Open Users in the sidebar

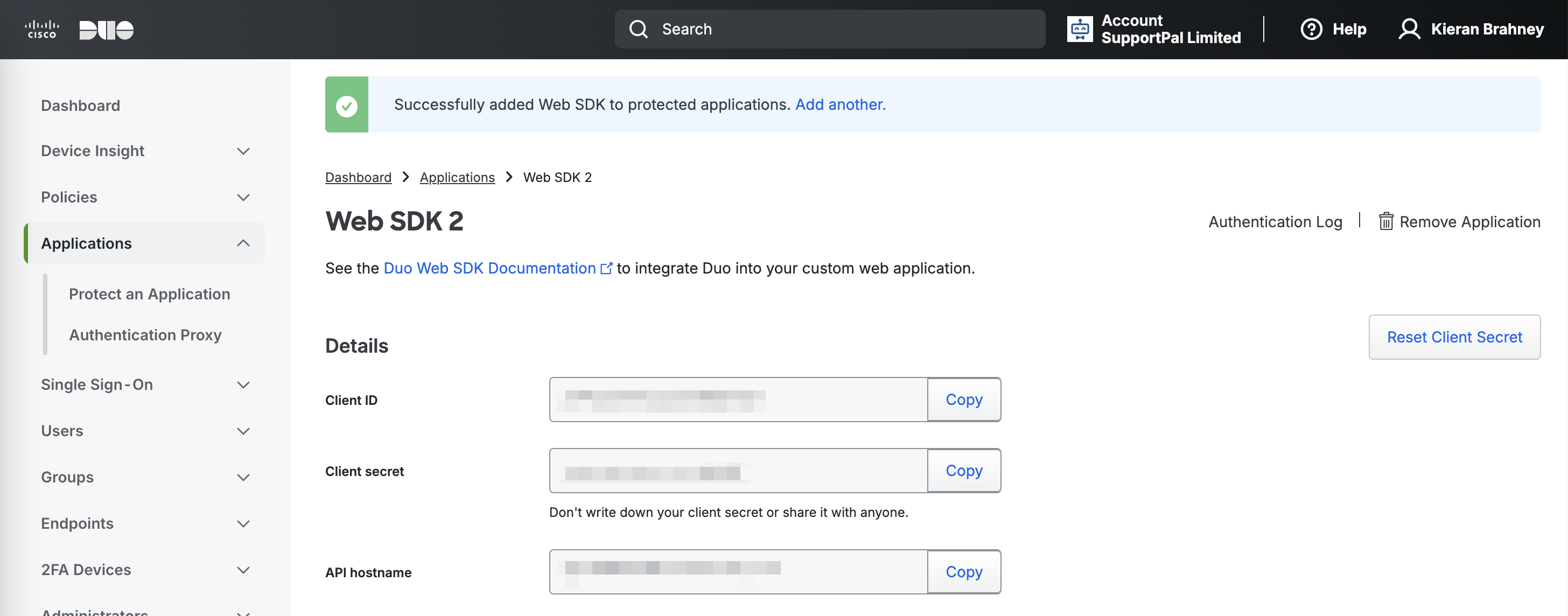tap(62, 431)
